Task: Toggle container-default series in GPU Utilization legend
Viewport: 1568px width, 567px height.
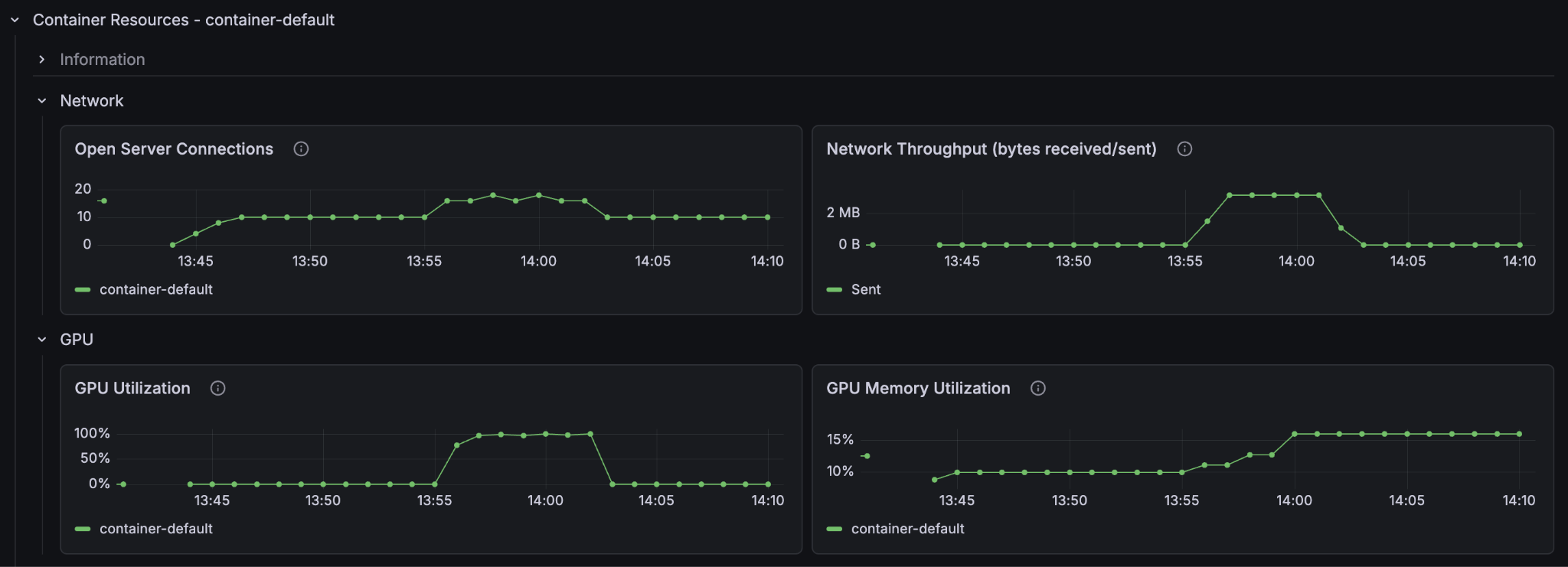Action: coord(155,529)
